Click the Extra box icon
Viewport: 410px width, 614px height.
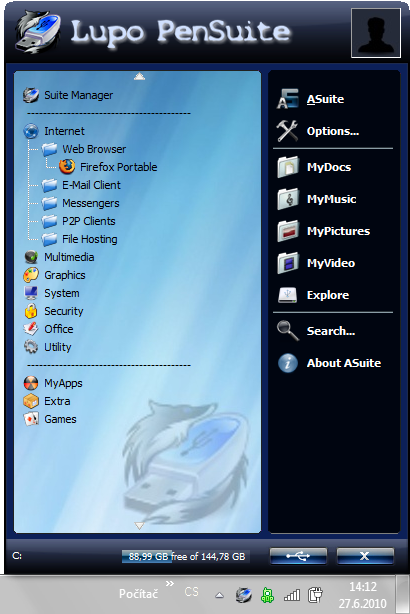[x=31, y=401]
